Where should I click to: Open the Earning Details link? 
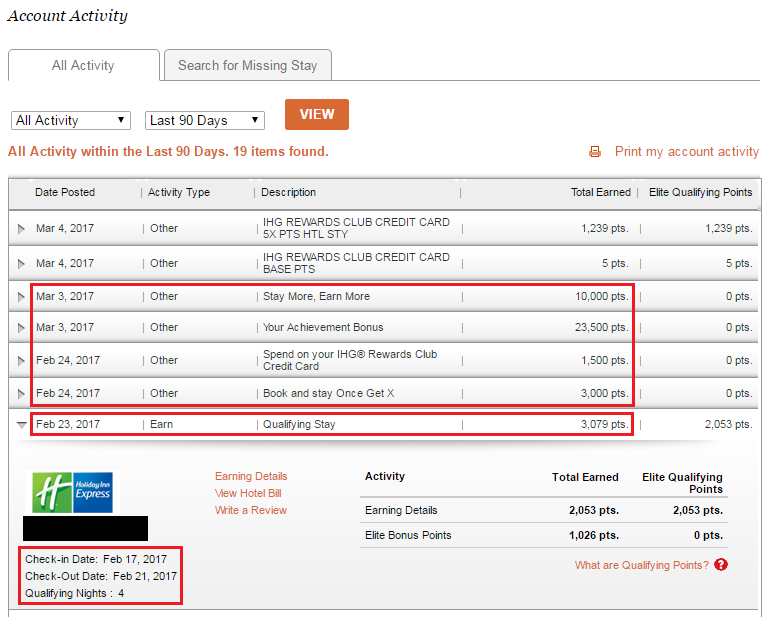(x=251, y=476)
